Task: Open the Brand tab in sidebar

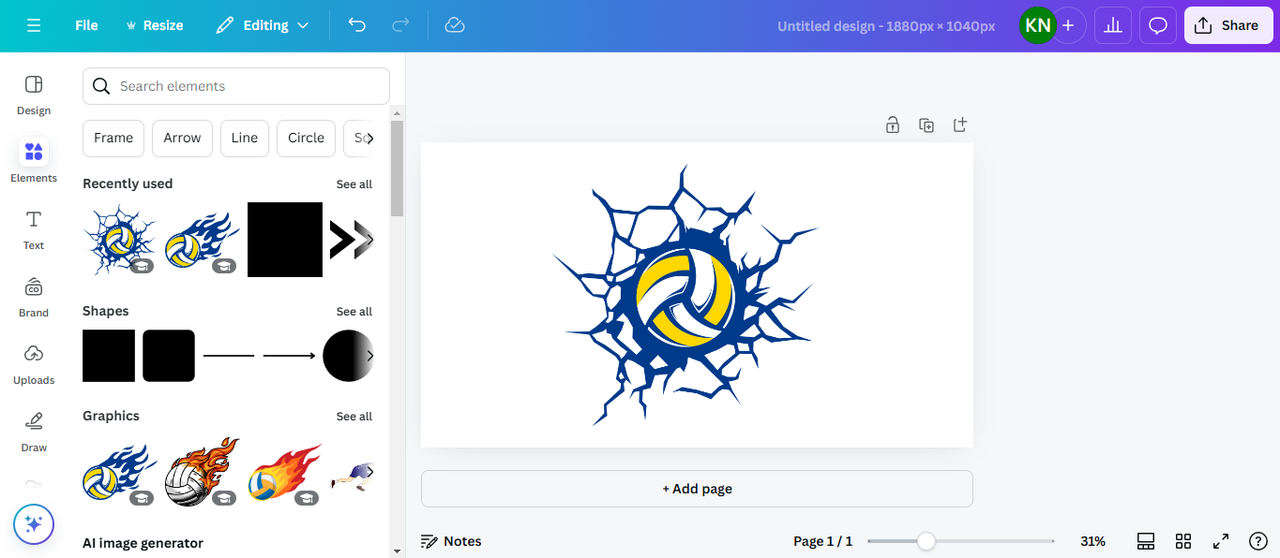Action: 34,297
